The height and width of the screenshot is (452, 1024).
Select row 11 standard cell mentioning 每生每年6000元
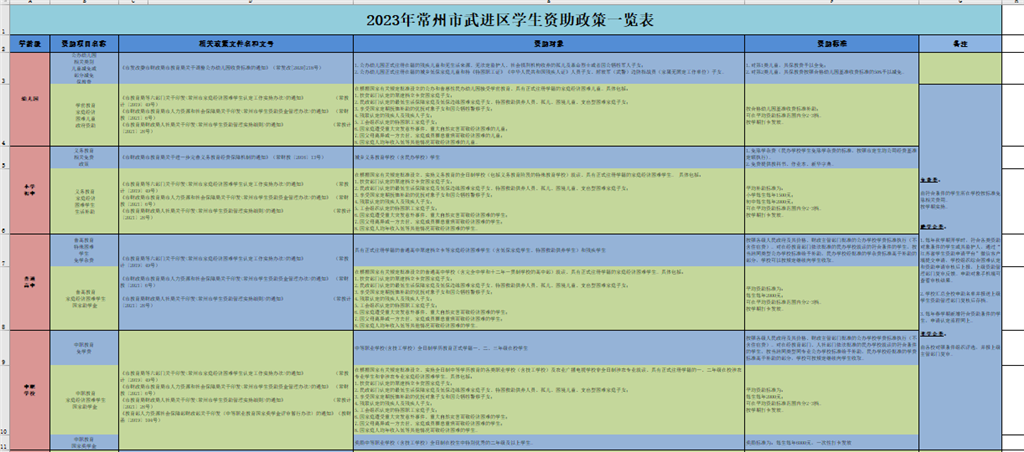831,442
